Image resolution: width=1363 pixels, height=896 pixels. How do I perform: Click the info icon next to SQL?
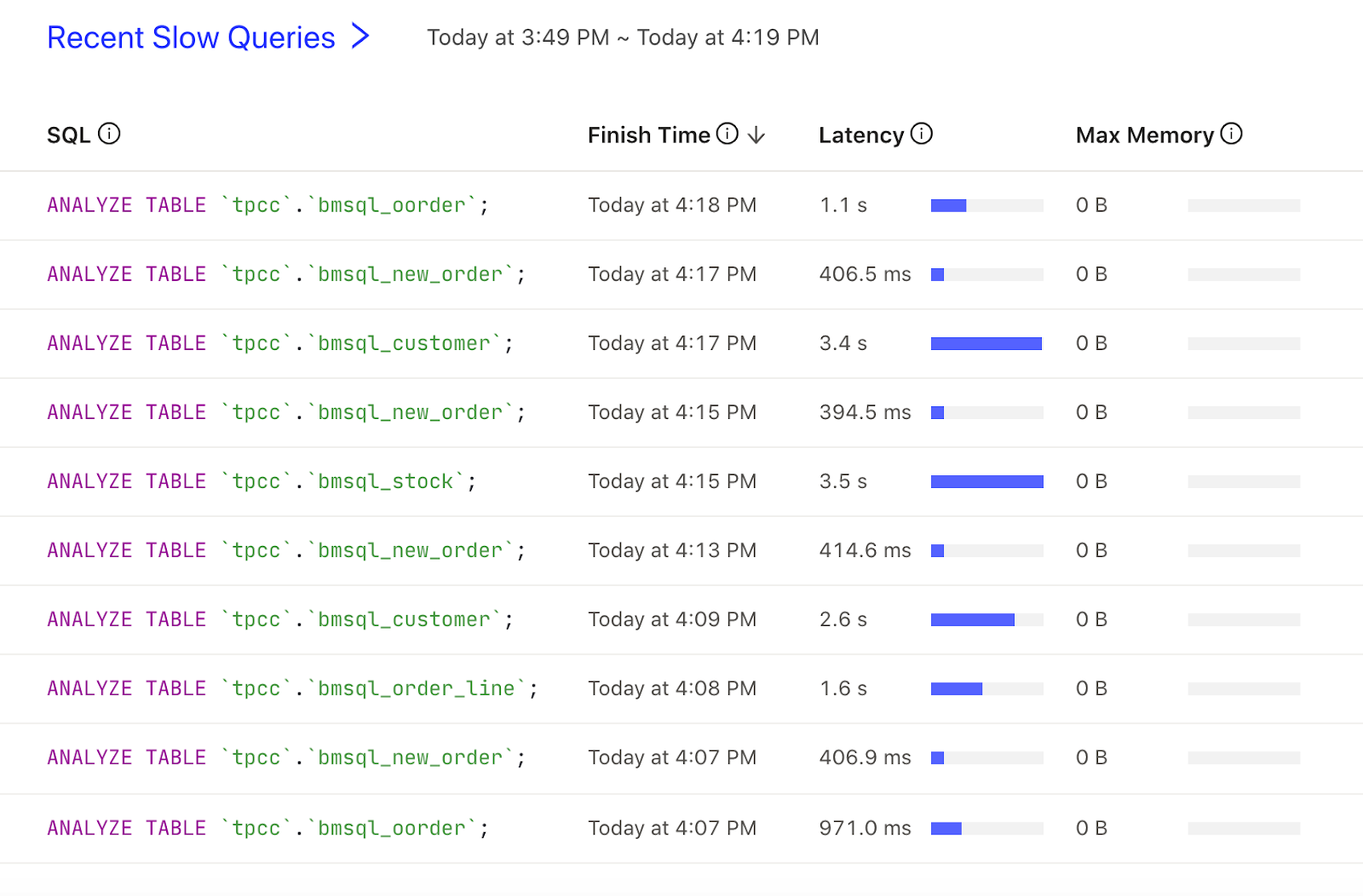109,134
